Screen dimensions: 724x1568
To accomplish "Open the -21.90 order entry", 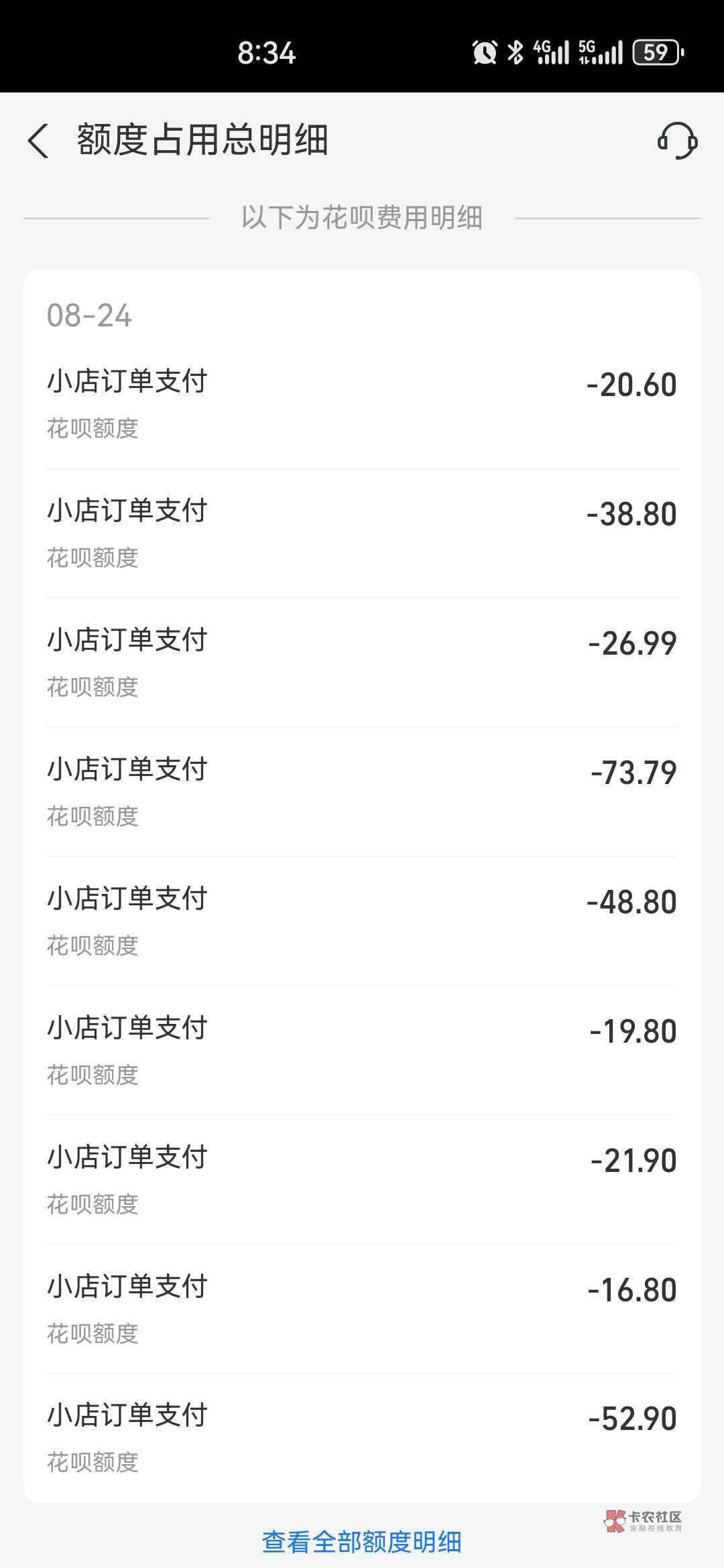I will click(362, 1179).
